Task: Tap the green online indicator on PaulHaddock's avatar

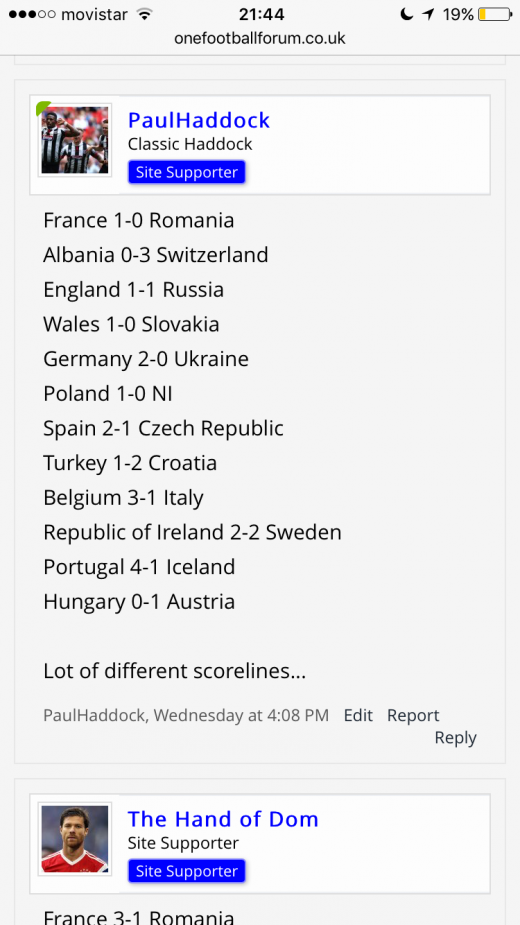Action: 42,107
